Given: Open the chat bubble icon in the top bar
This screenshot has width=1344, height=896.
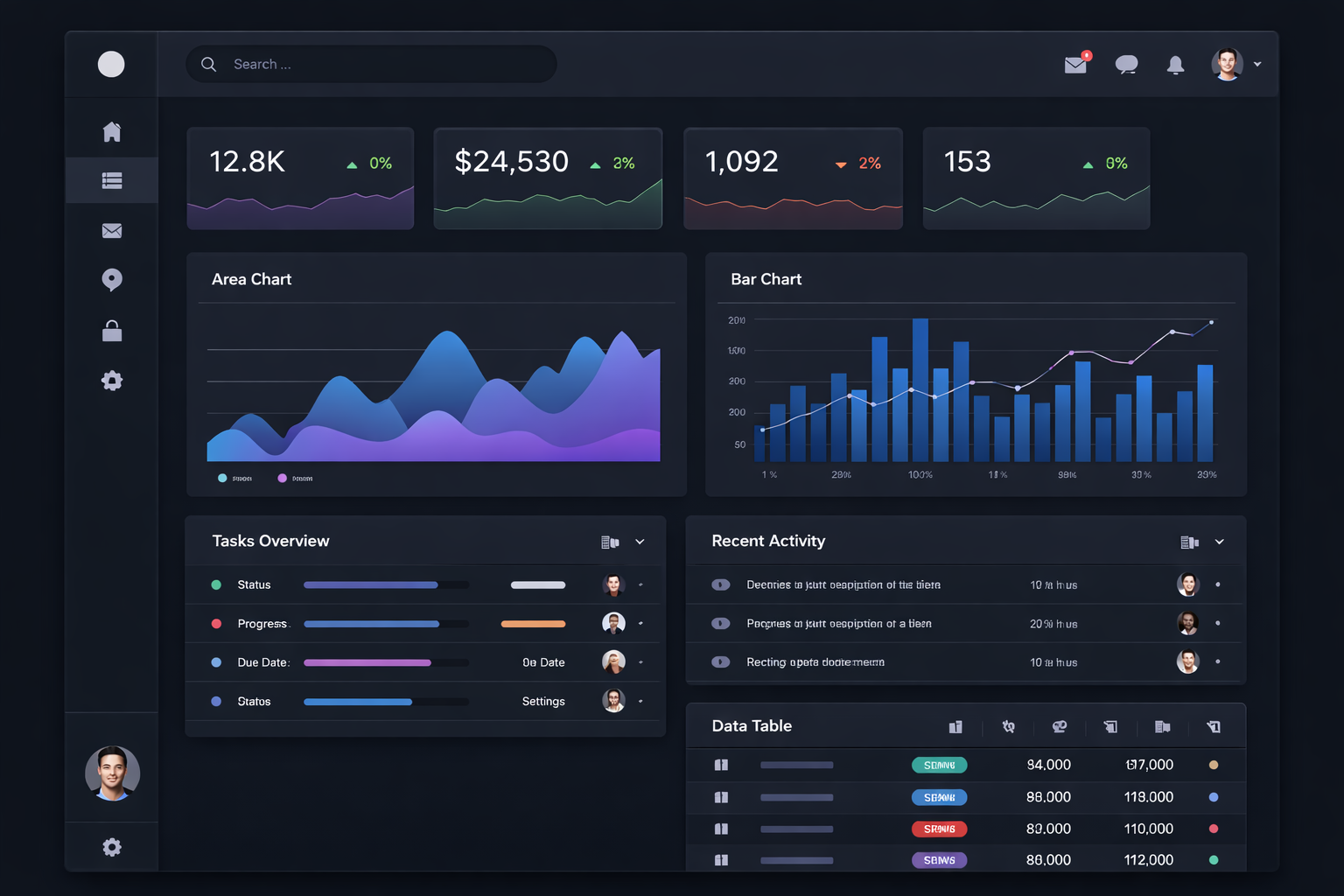Looking at the screenshot, I should coord(1127,64).
